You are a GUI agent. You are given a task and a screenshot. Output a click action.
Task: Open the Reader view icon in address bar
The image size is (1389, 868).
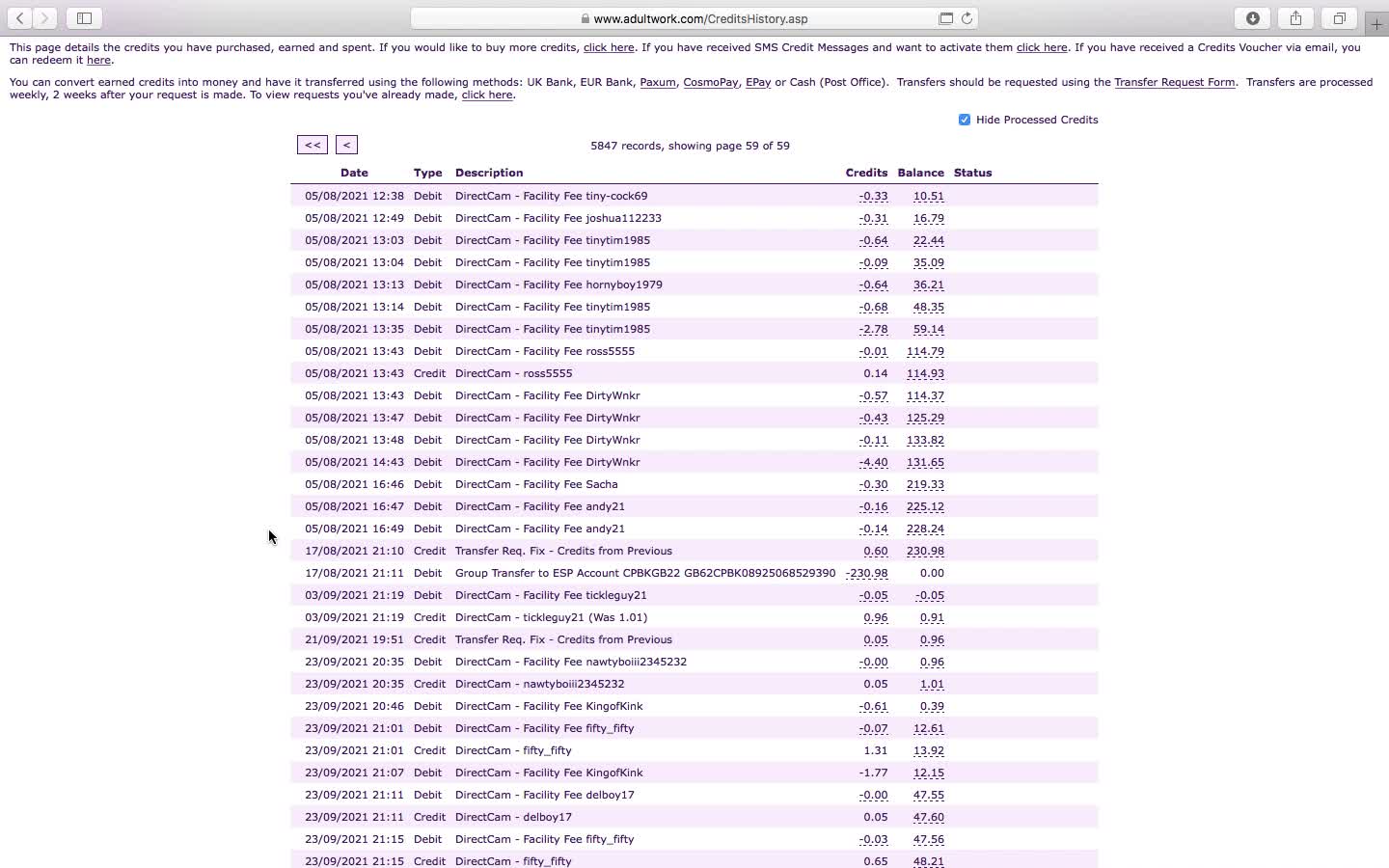tap(946, 18)
